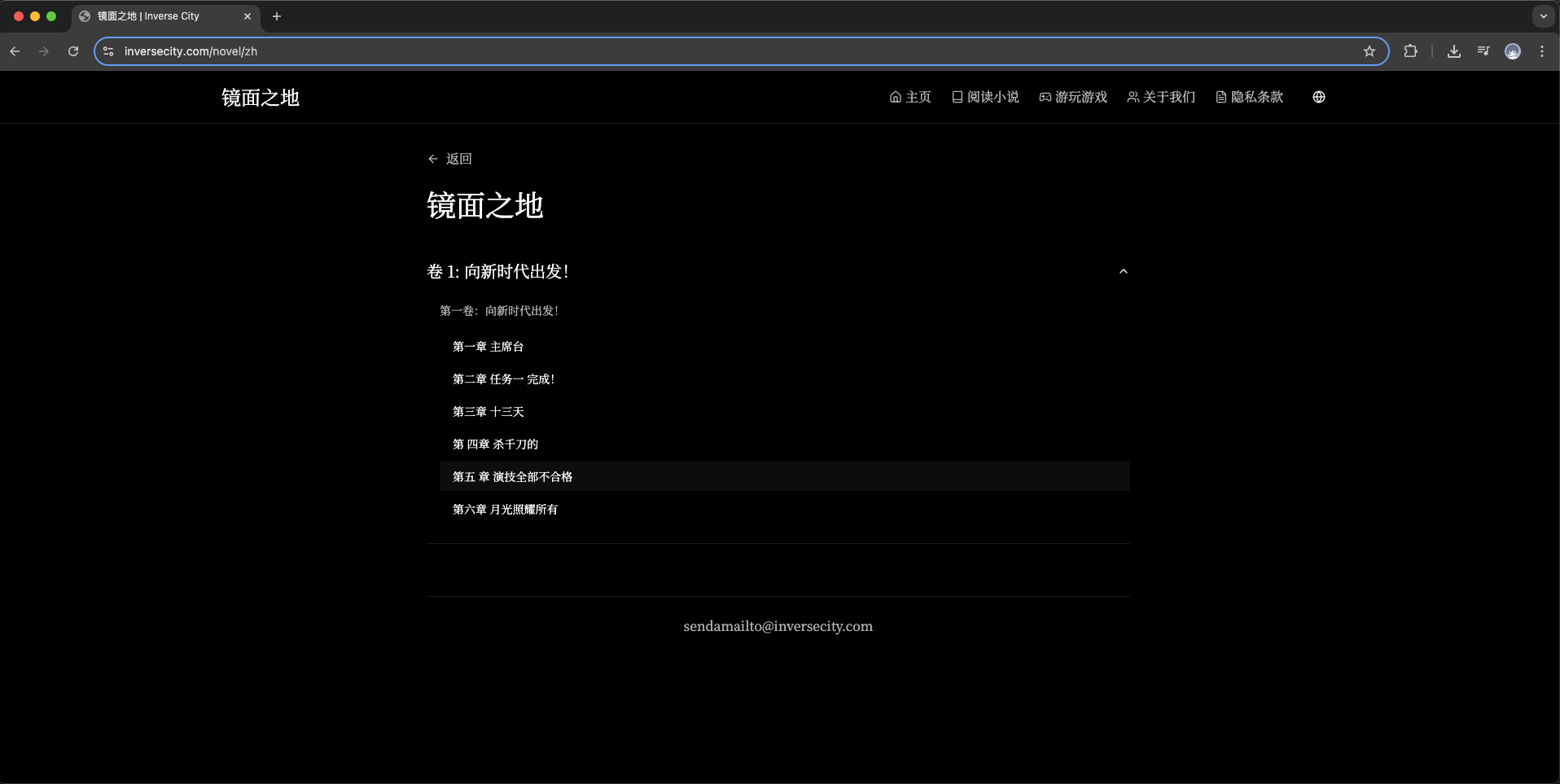The height and width of the screenshot is (784, 1560).
Task: Go to 游玩游戏 in the navigation
Action: 1072,97
